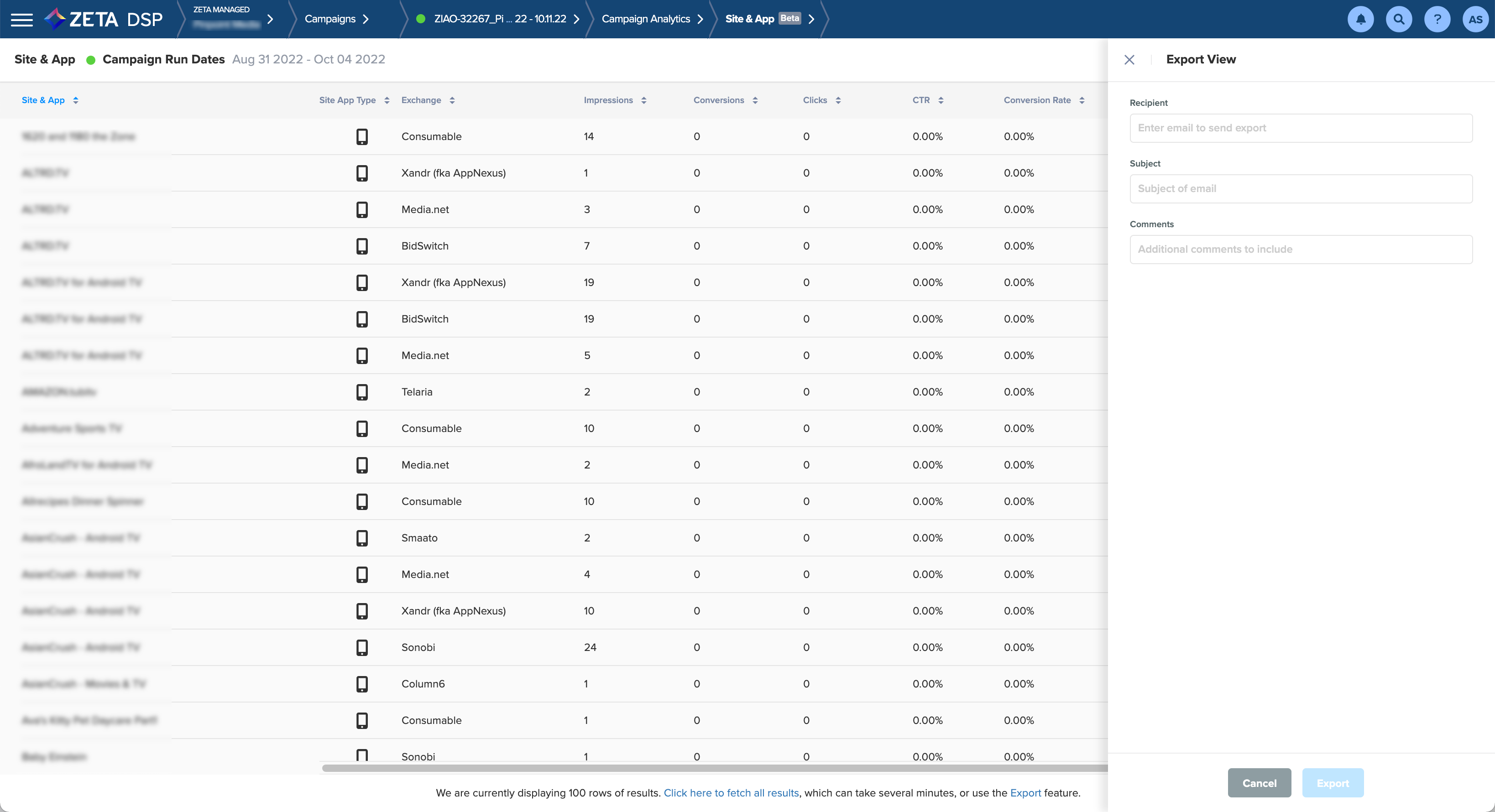Focus the Recipient email field
Image resolution: width=1495 pixels, height=812 pixels.
pos(1301,128)
